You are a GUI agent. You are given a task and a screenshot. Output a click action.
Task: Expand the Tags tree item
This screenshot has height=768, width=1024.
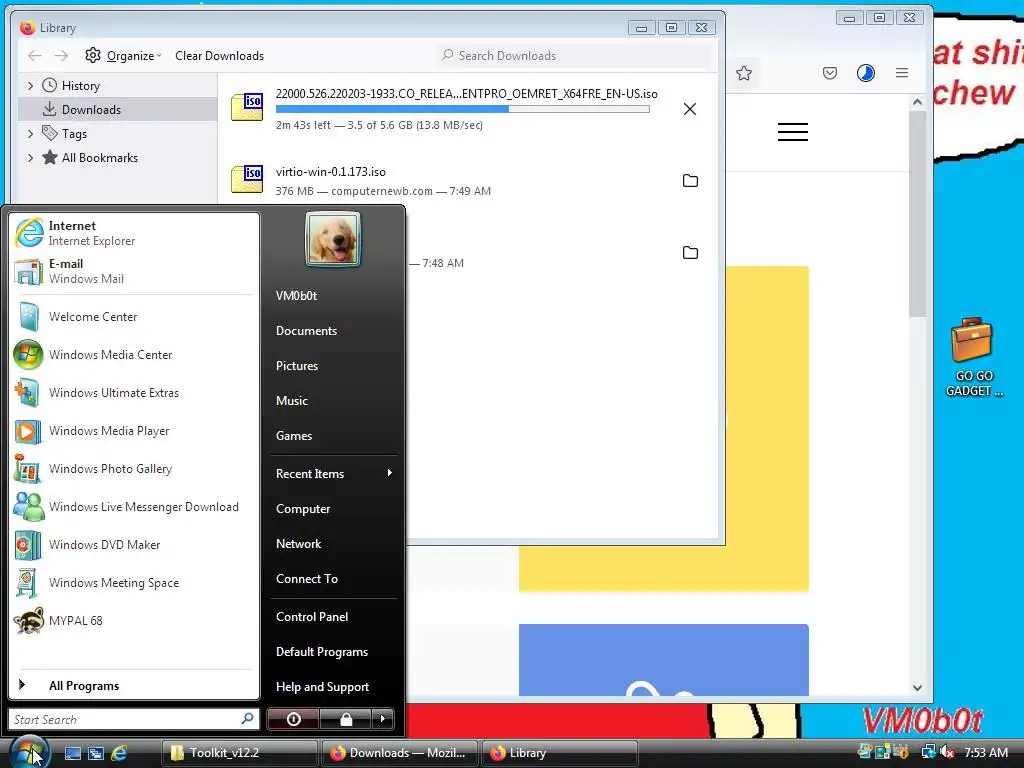pos(31,134)
